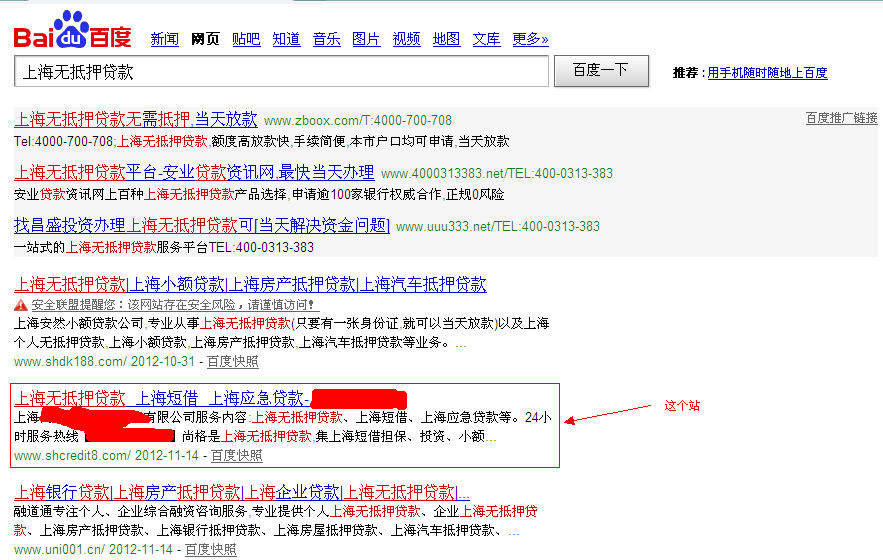Image resolution: width=883 pixels, height=560 pixels.
Task: Open 昌盛投资 sponsored result title
Action: (x=201, y=225)
